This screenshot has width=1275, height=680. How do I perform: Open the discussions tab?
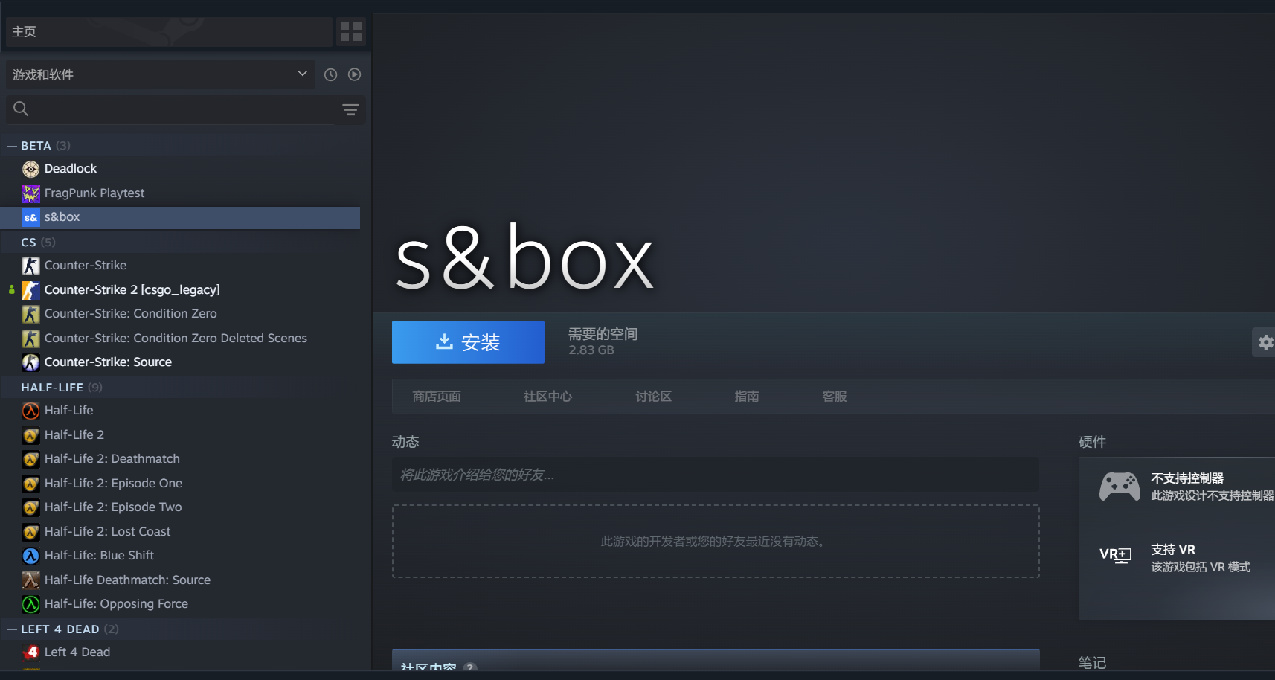coord(654,397)
